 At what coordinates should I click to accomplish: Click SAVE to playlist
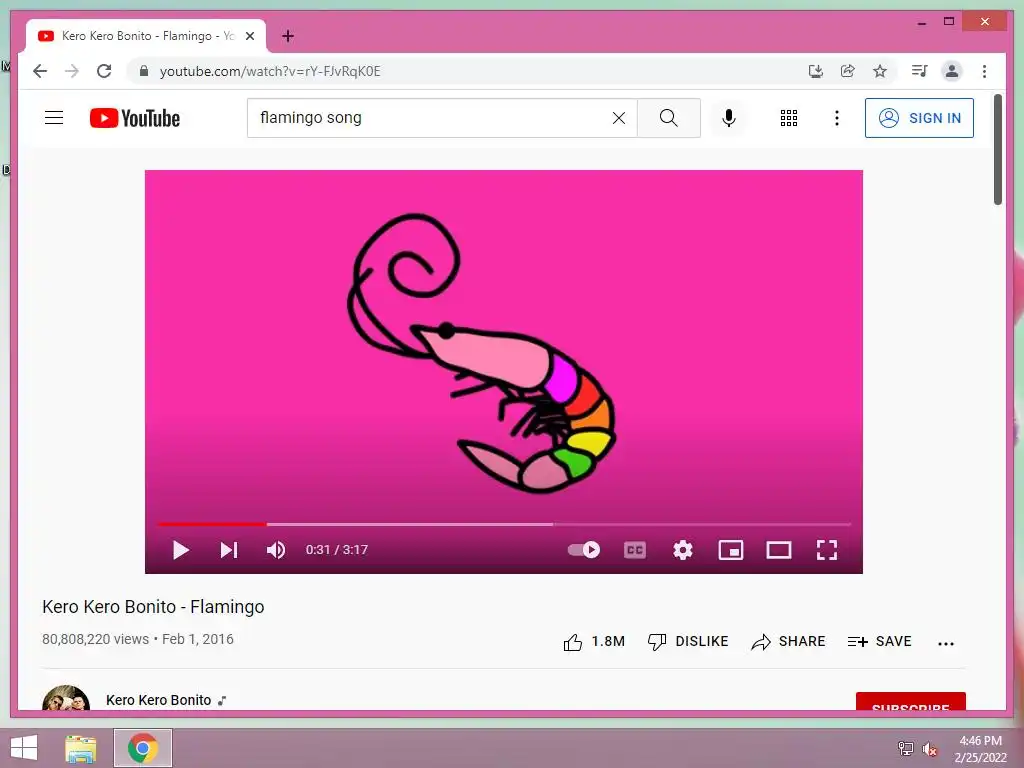[879, 642]
